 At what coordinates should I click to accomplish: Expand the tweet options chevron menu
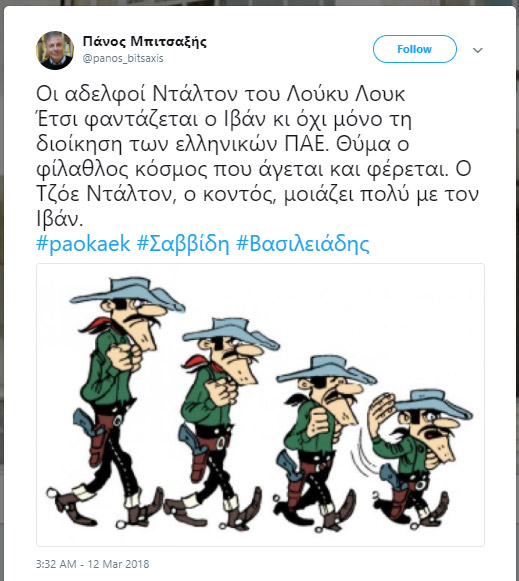(478, 50)
